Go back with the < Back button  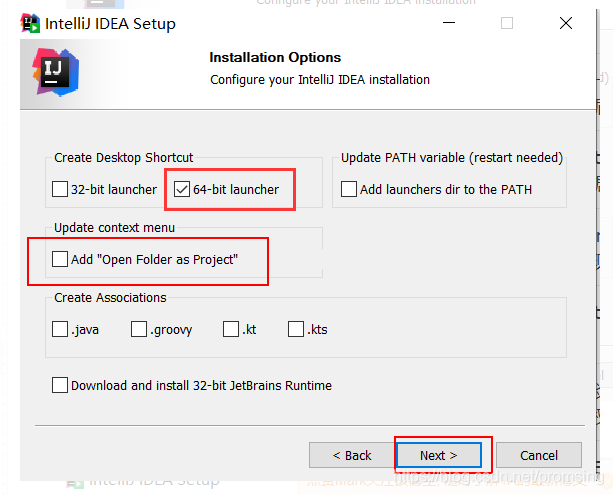pos(352,455)
